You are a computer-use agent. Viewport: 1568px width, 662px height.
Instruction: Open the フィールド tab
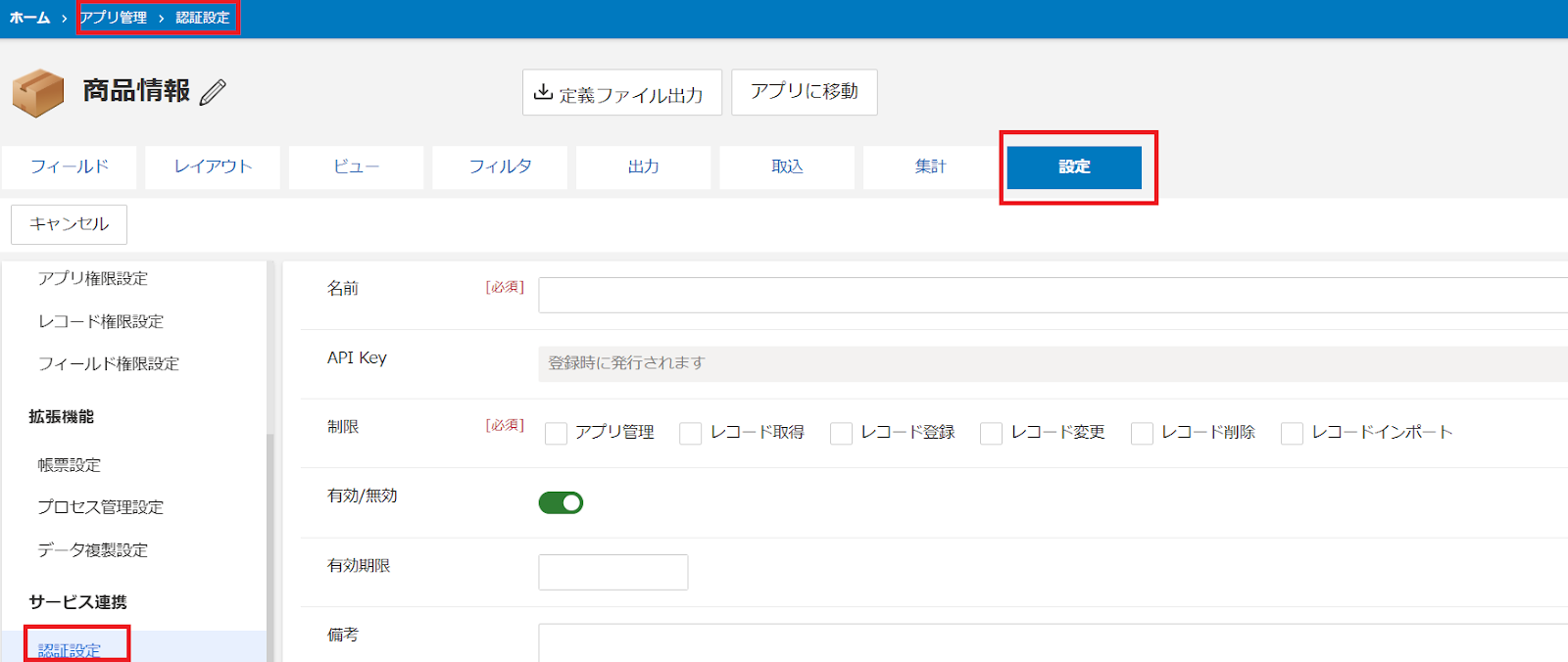70,167
